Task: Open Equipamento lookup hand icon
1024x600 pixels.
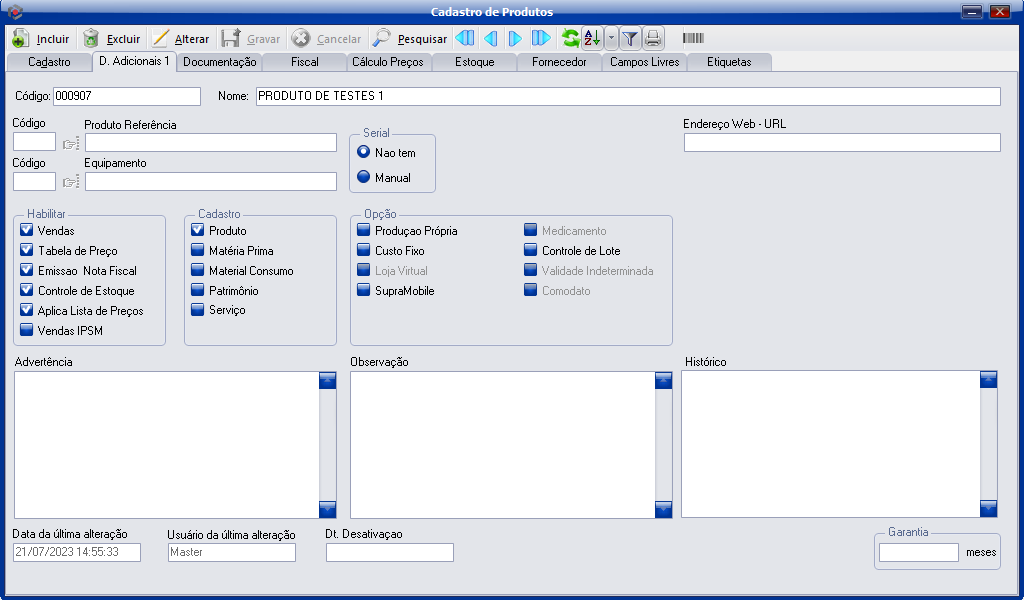Action: tap(70, 182)
